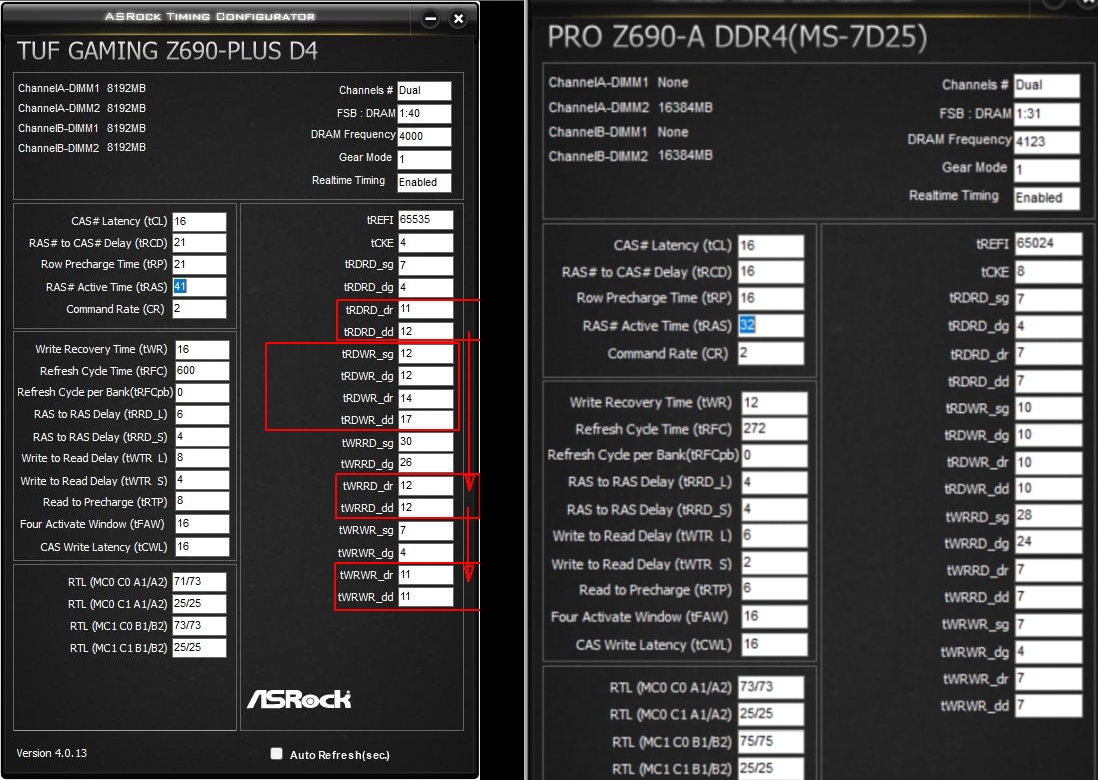Click the TUF GAMING Z690-PLUS D4 title
The height and width of the screenshot is (780, 1098).
167,51
